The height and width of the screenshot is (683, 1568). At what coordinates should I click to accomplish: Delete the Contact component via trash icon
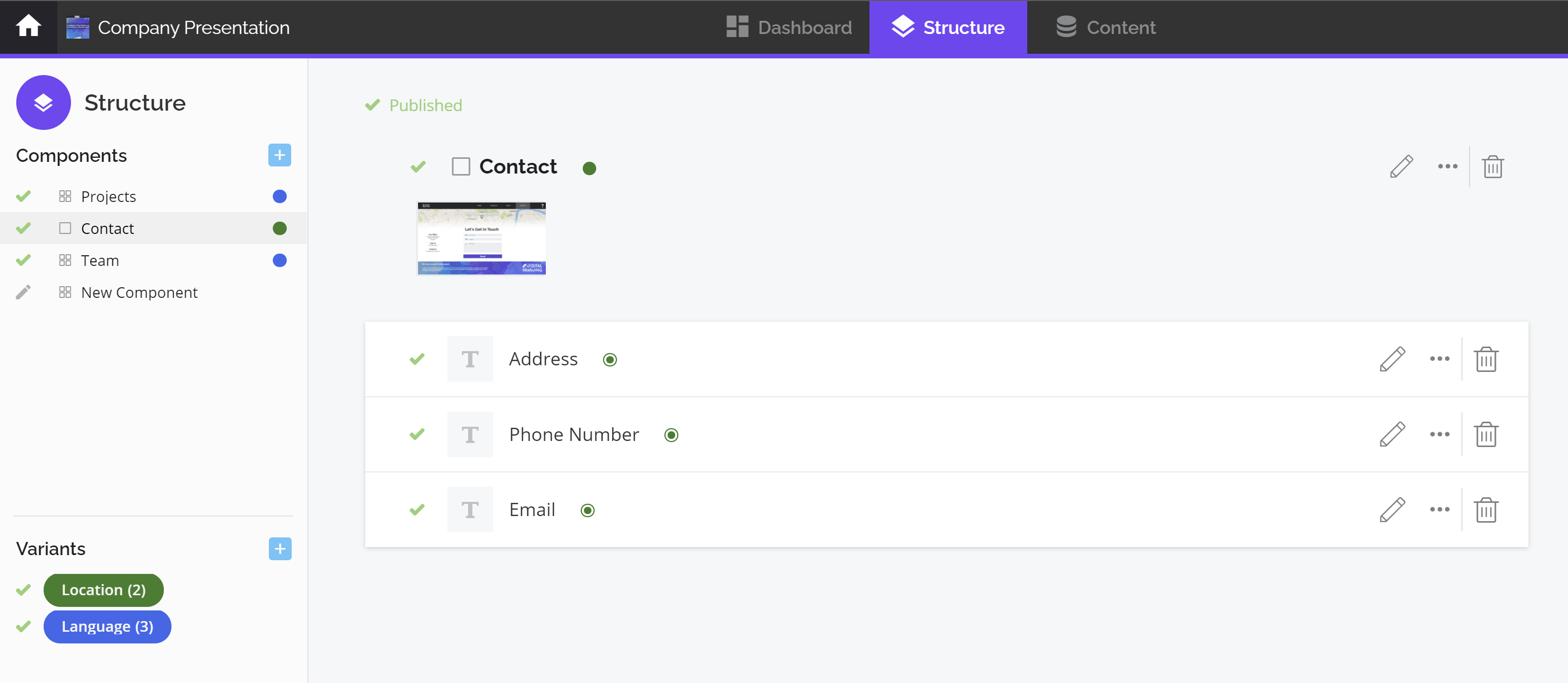click(x=1492, y=166)
